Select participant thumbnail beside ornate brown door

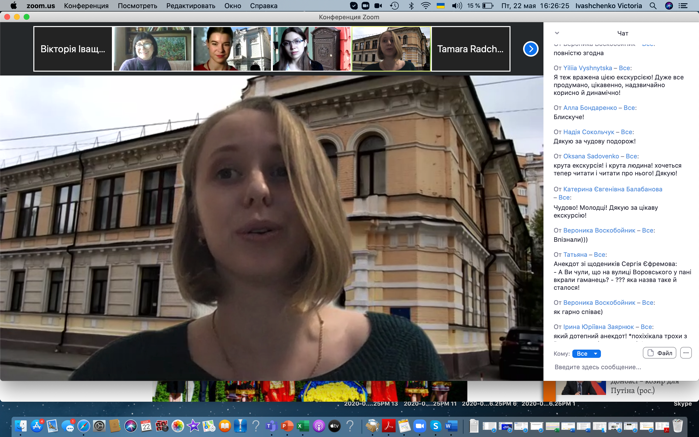tap(312, 49)
